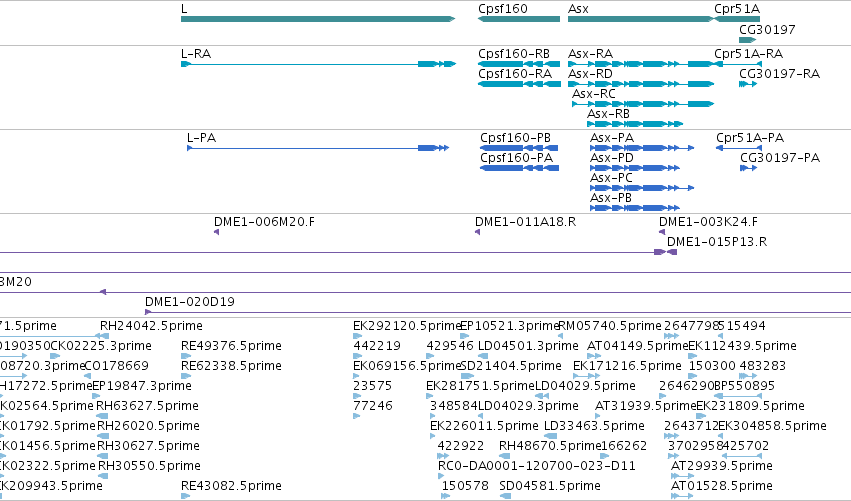
Task: Open the 'Cpsf160-RA' transcript label
Action: [515, 74]
